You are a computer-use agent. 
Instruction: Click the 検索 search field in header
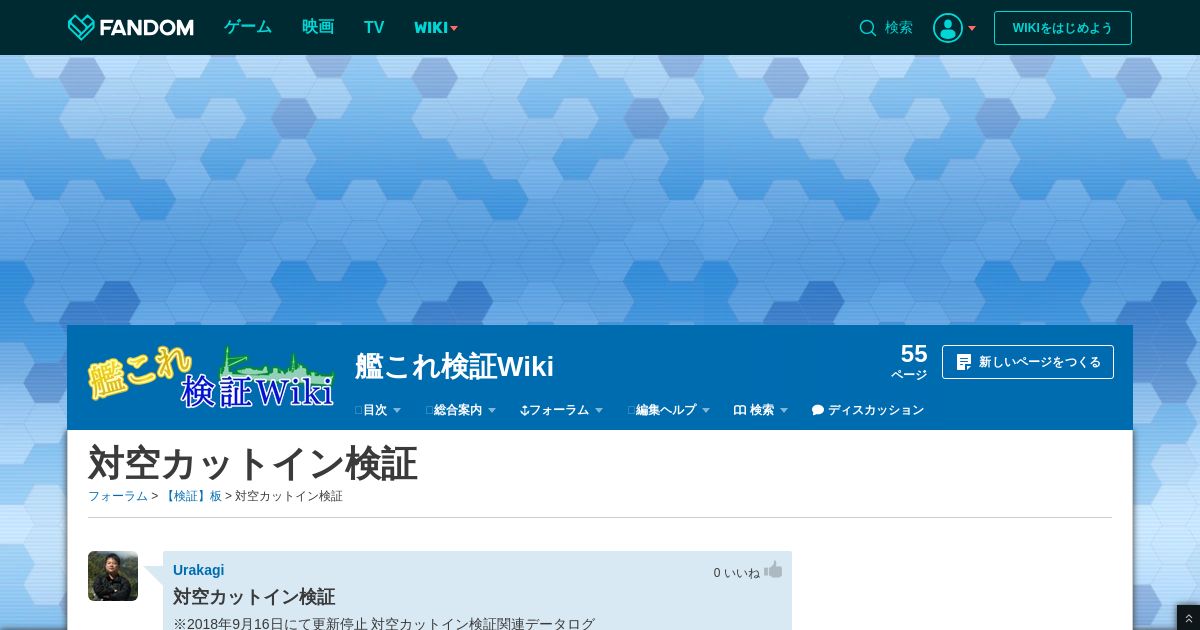(898, 28)
